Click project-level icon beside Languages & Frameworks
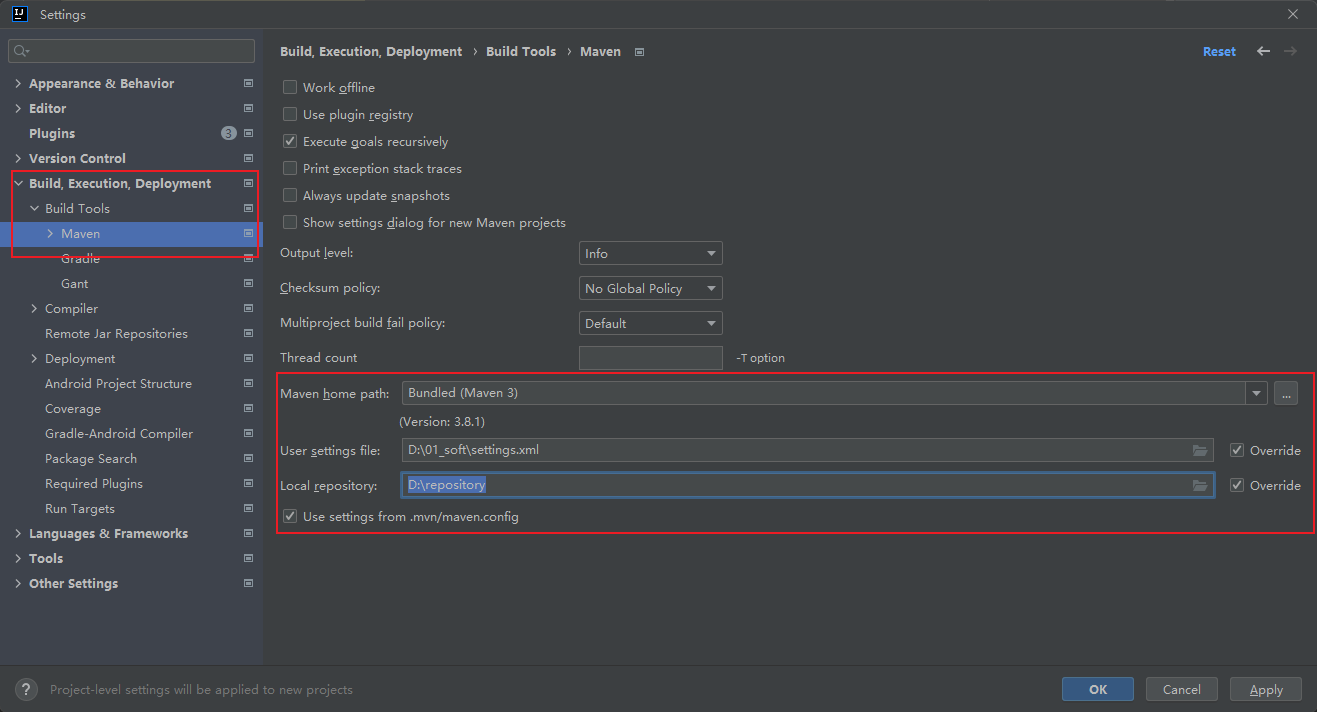The width and height of the screenshot is (1317, 712). tap(248, 534)
